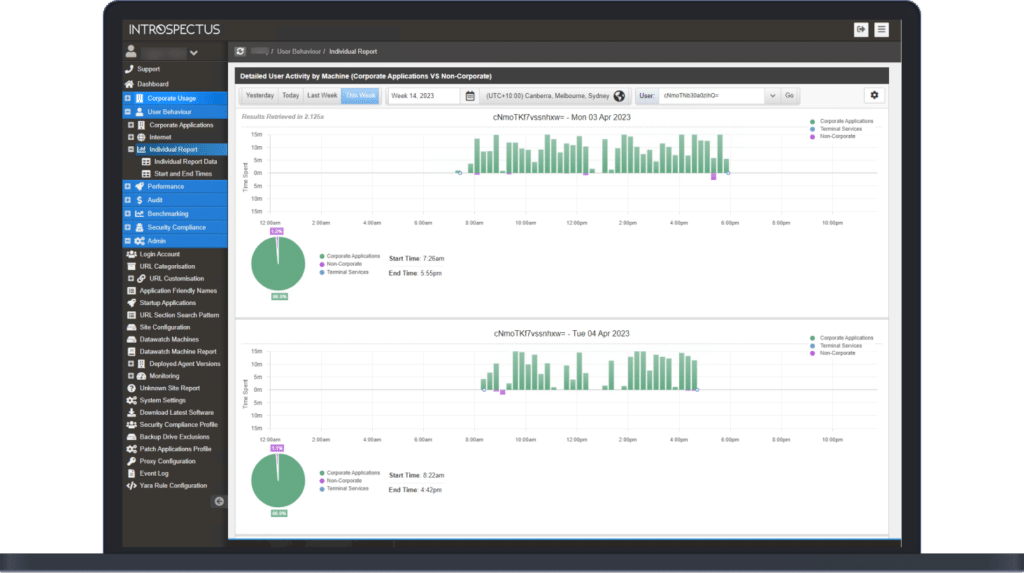The image size is (1024, 573).
Task: Click the Week 14, 2023 date field
Action: click(x=424, y=96)
